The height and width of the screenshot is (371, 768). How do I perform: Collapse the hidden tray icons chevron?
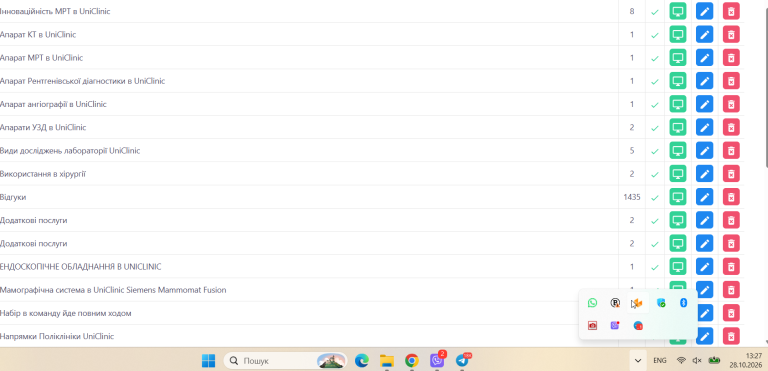(638, 361)
